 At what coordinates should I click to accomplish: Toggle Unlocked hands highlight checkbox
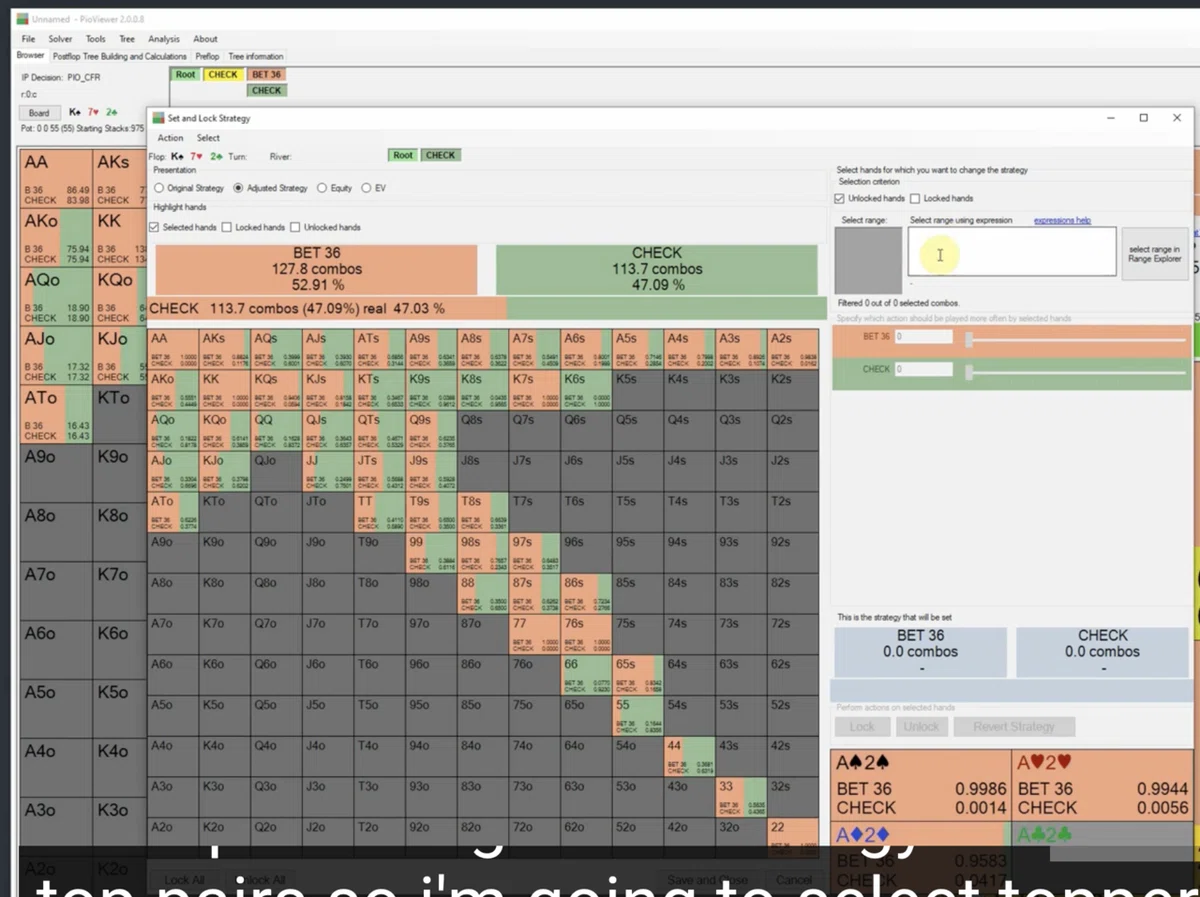coord(295,227)
